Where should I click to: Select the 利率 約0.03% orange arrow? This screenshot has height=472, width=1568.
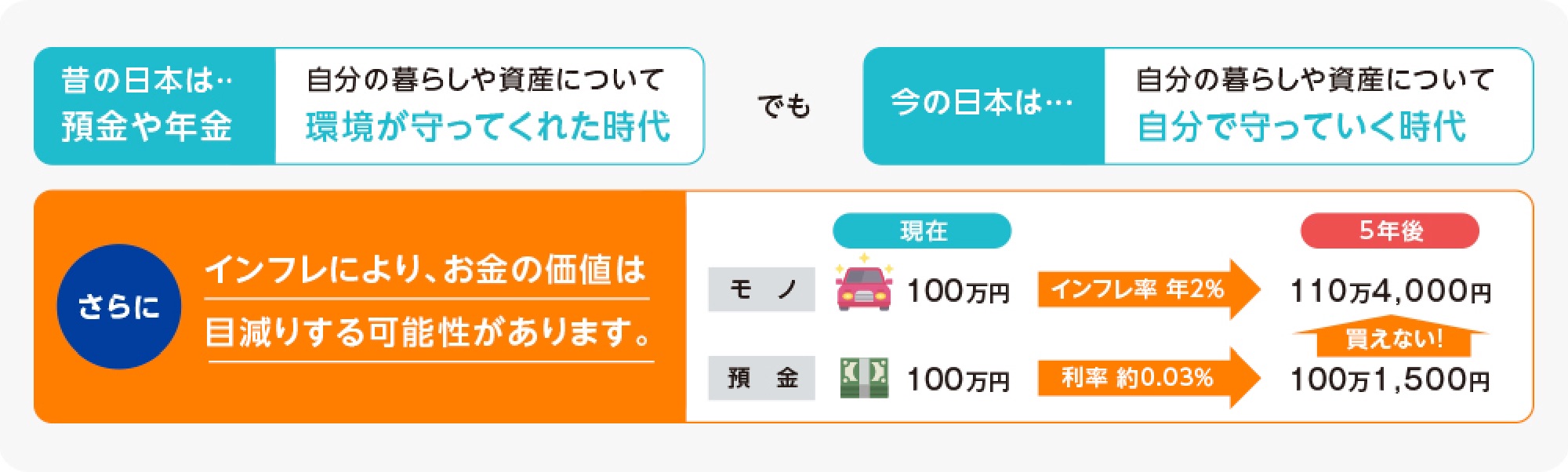pyautogui.click(x=1149, y=378)
